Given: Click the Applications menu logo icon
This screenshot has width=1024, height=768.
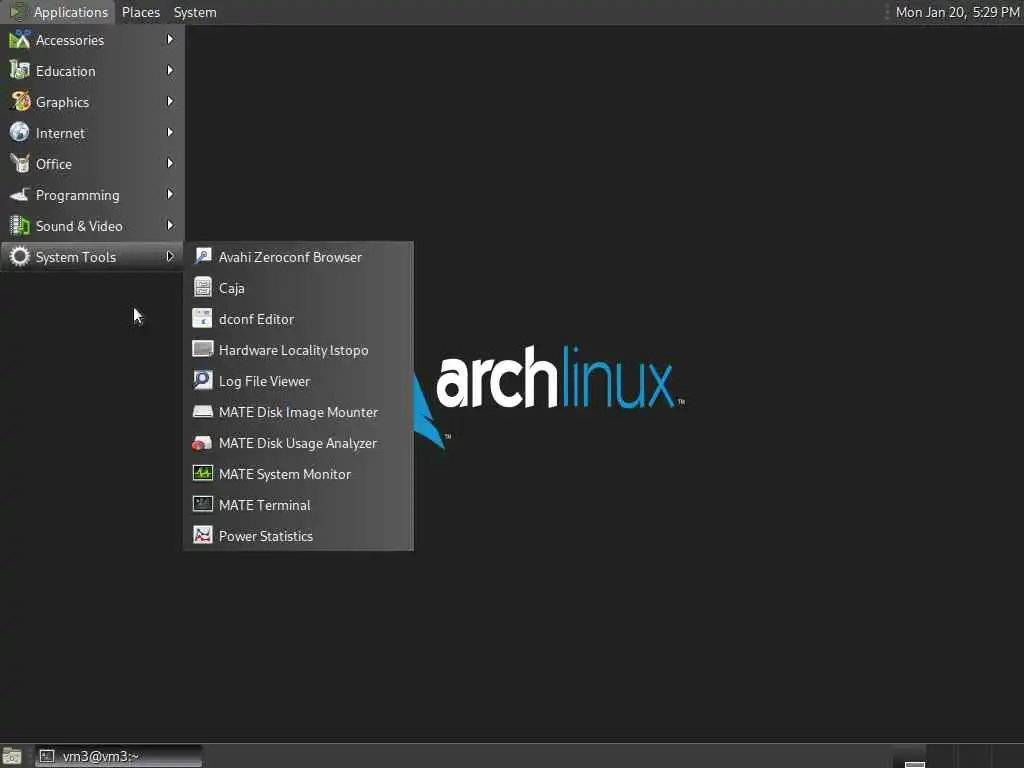Looking at the screenshot, I should (17, 12).
